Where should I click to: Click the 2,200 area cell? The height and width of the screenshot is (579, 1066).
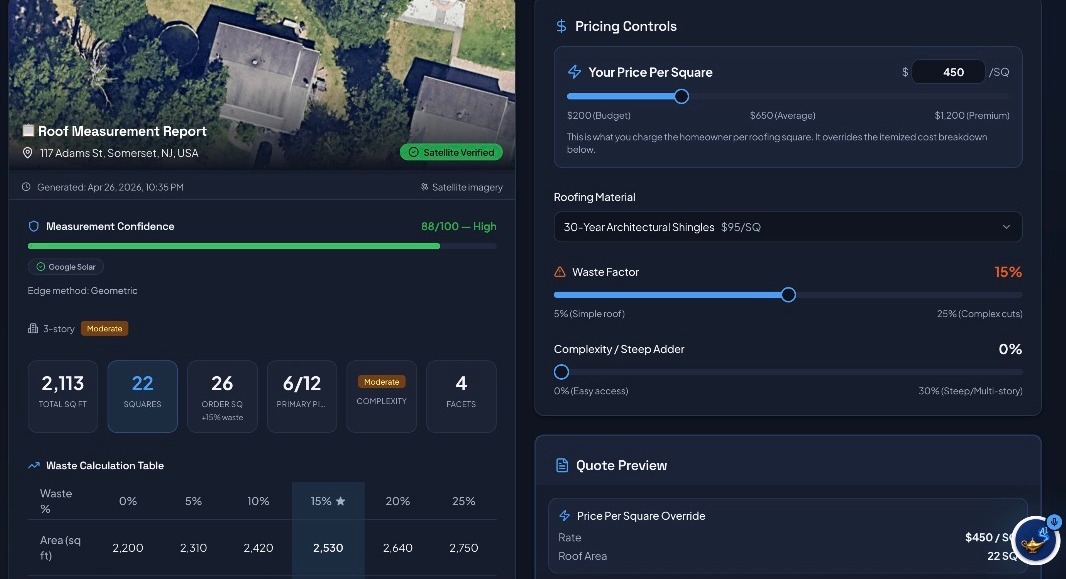(128, 548)
